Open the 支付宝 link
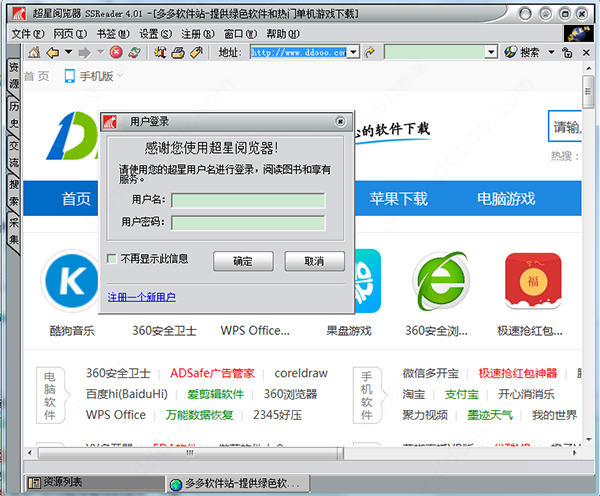 tap(461, 394)
